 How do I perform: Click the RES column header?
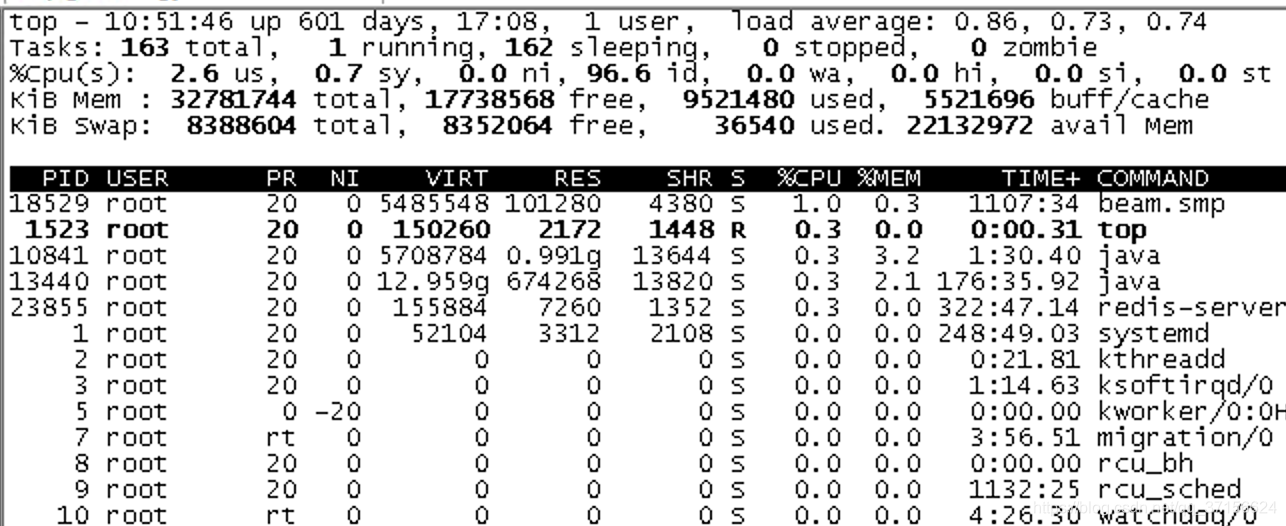pyautogui.click(x=577, y=179)
